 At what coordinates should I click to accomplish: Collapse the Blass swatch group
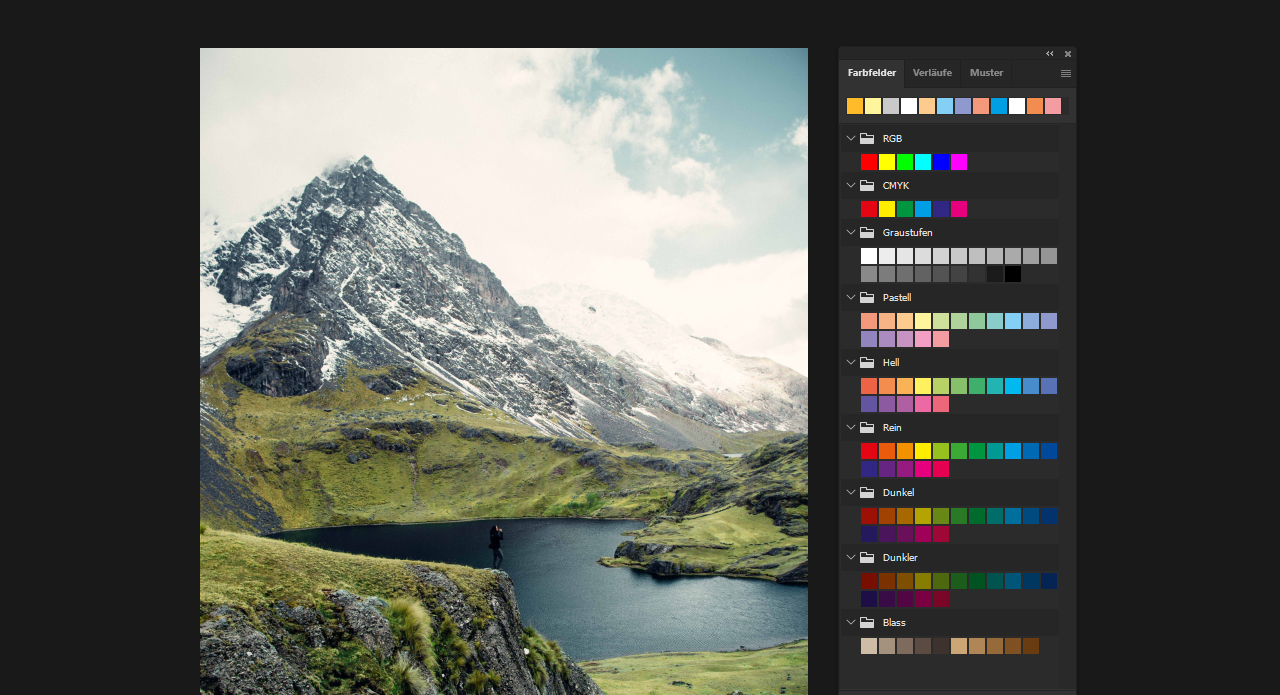point(851,623)
